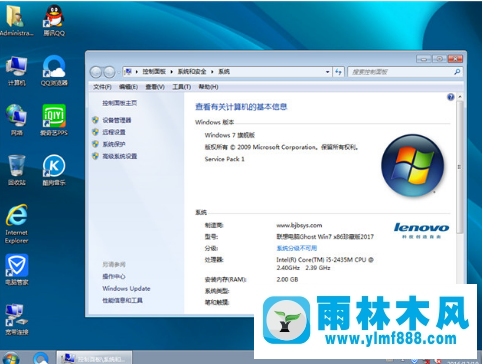This screenshot has height=364, width=482.
Task: Click the vertical scrollbar up arrow
Action: pyautogui.click(x=460, y=97)
